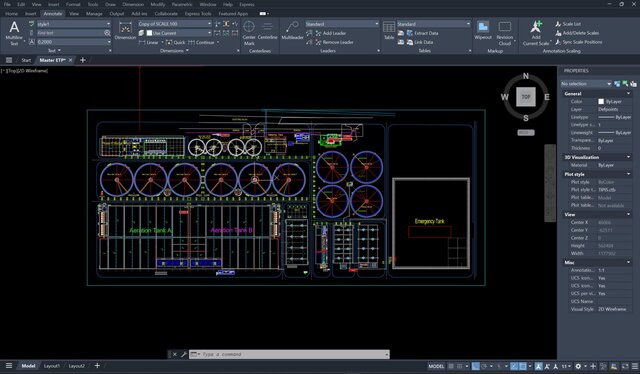Click Add Leader button
Viewport: 640px width, 374px height.
330,33
